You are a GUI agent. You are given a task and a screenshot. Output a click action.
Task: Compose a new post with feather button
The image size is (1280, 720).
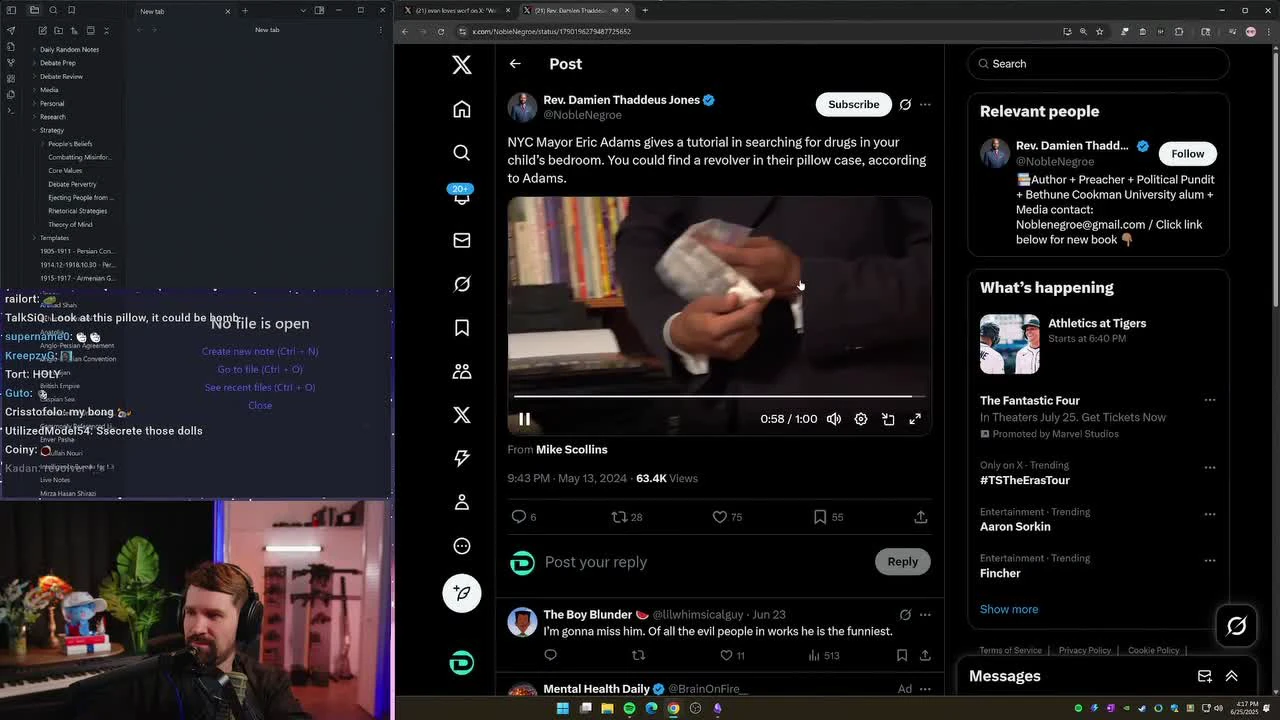[461, 593]
